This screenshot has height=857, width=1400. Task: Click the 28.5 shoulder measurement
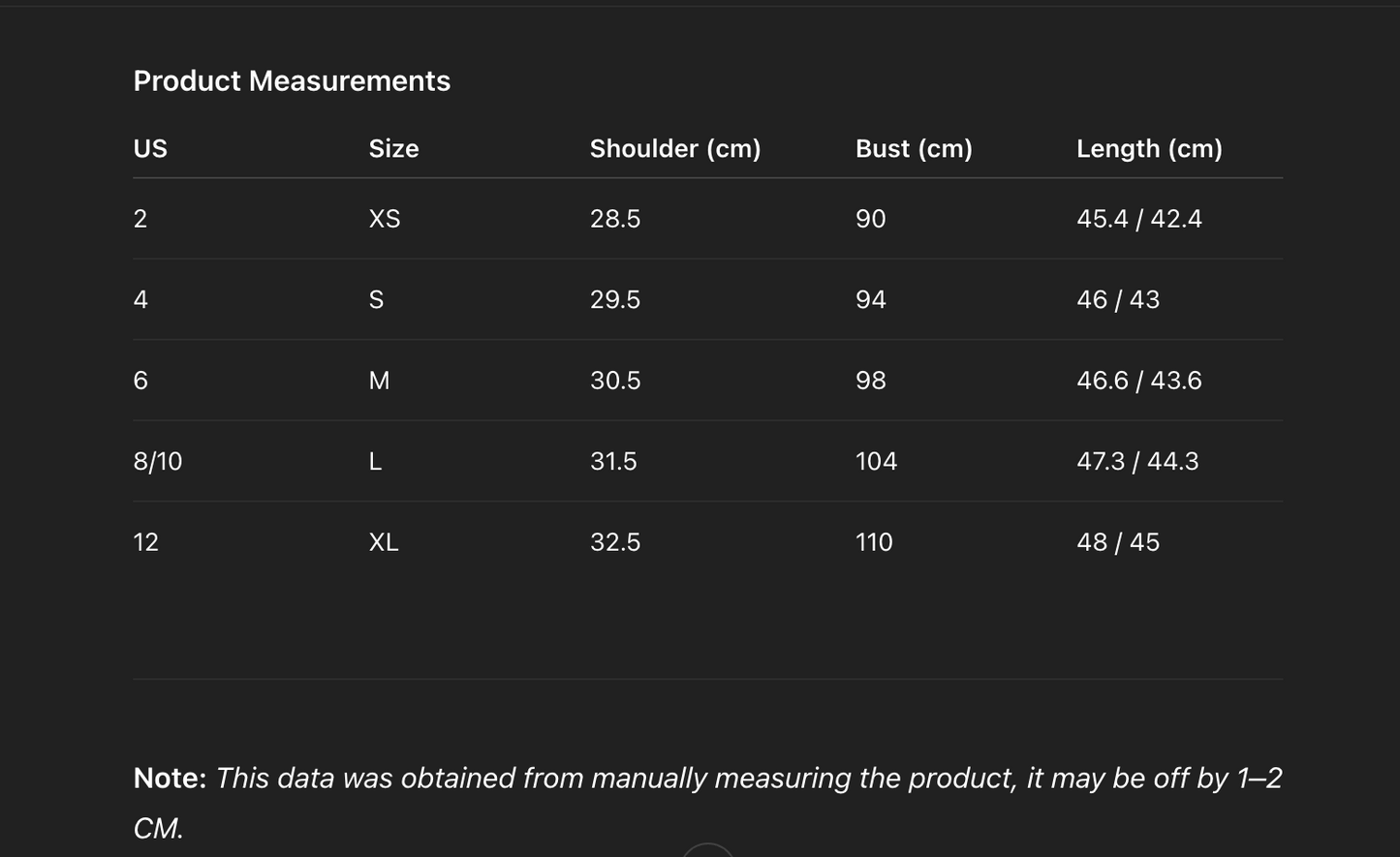(x=615, y=219)
